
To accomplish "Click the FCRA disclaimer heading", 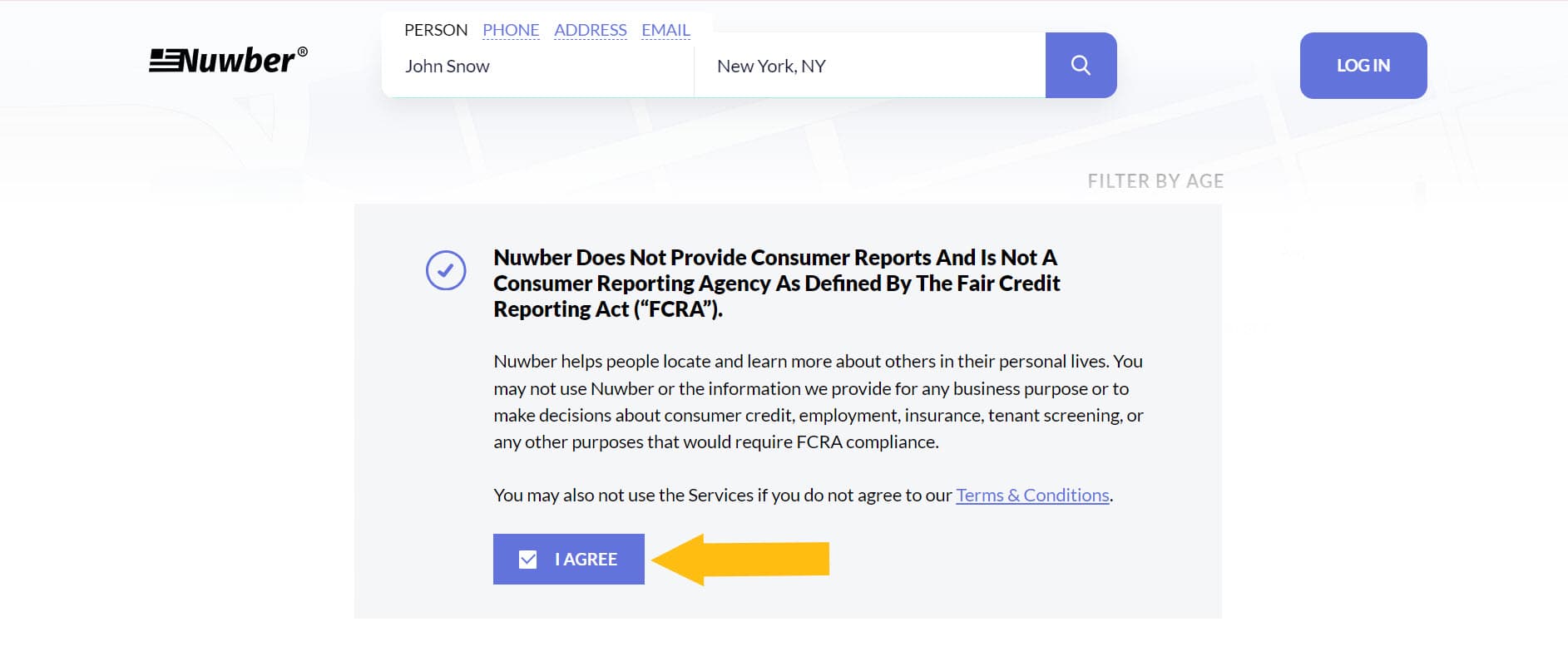I will pyautogui.click(x=775, y=283).
